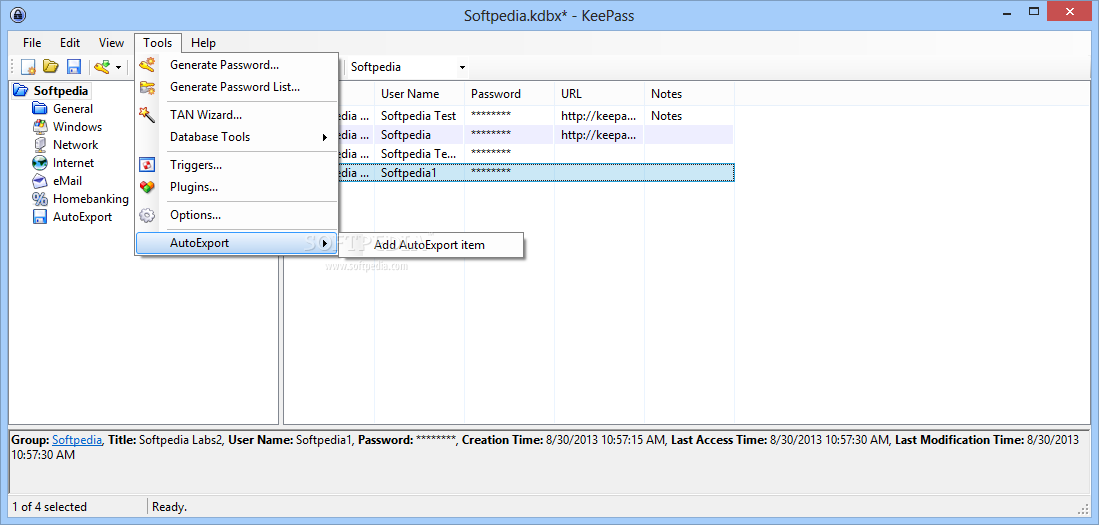This screenshot has height=525, width=1099.
Task: Click the Save database floppy icon
Action: click(x=74, y=67)
